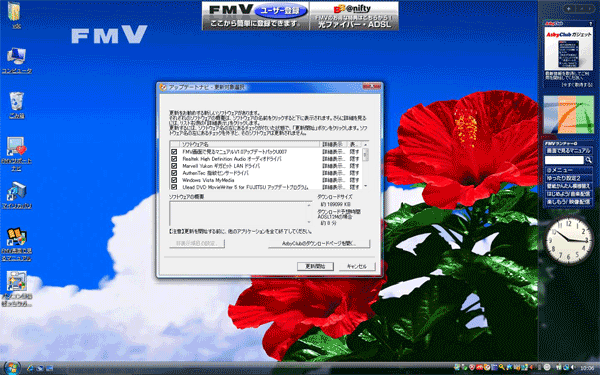The image size is (600, 375).
Task: Click the アップデートナビ title bar icon
Action: point(163,88)
